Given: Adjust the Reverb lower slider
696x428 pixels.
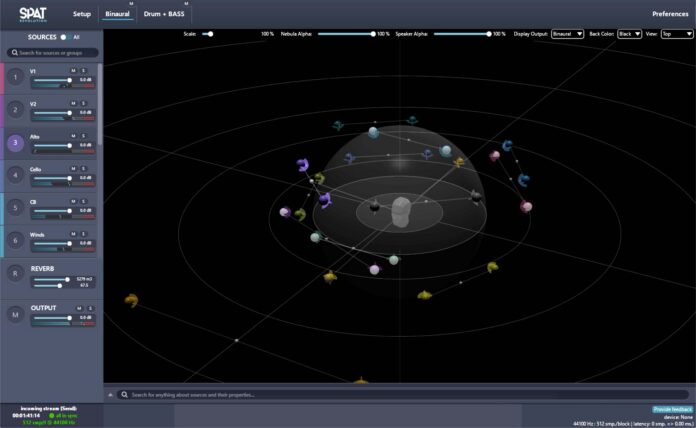Looking at the screenshot, I should pos(48,285).
